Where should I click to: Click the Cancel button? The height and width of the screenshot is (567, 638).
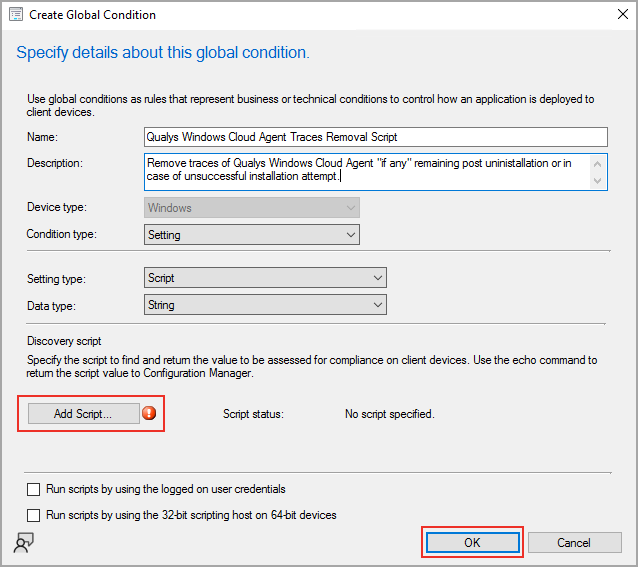(574, 543)
